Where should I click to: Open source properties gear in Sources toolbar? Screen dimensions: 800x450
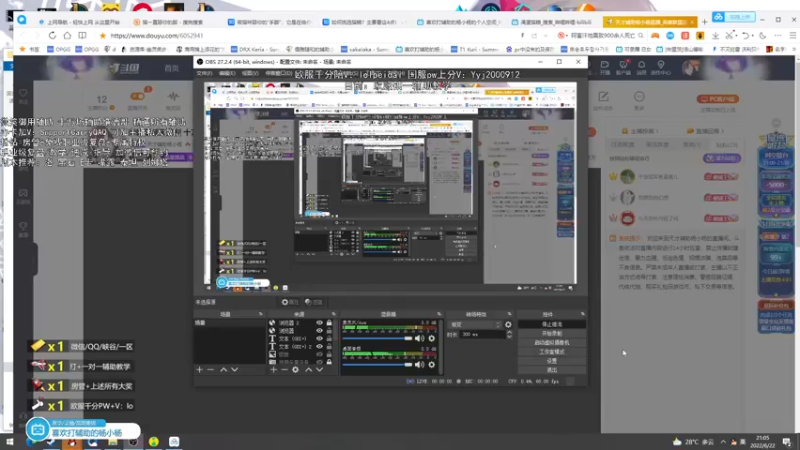[295, 369]
